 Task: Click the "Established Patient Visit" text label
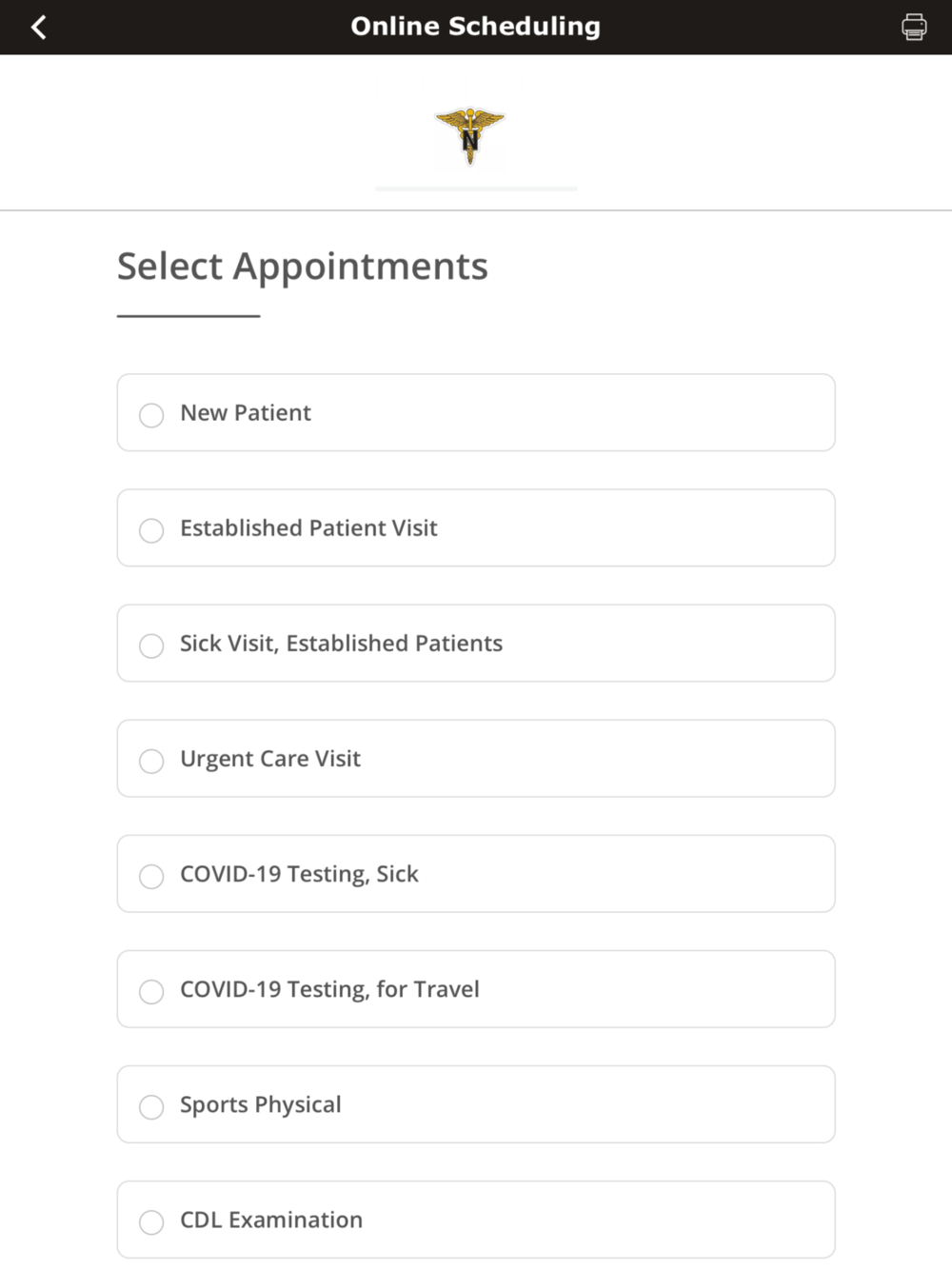click(308, 528)
